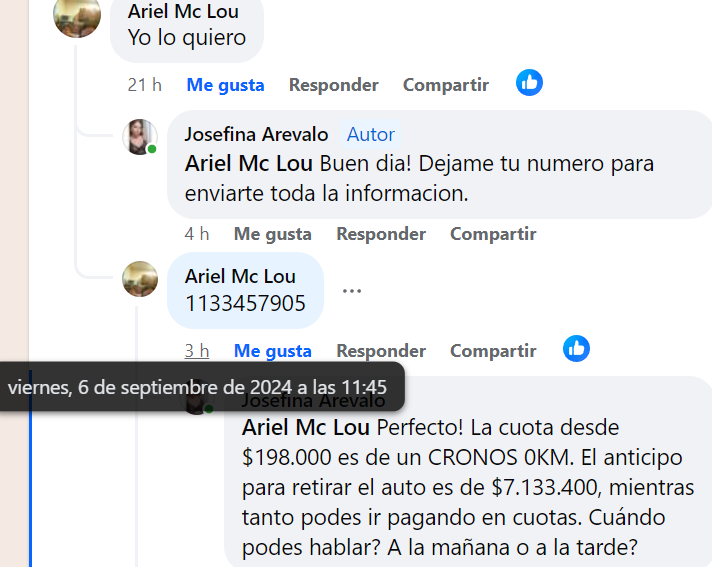Viewport: 712px width, 567px height.
Task: Click 'Responder' under 'Yo lo quiero' comment
Action: [334, 85]
